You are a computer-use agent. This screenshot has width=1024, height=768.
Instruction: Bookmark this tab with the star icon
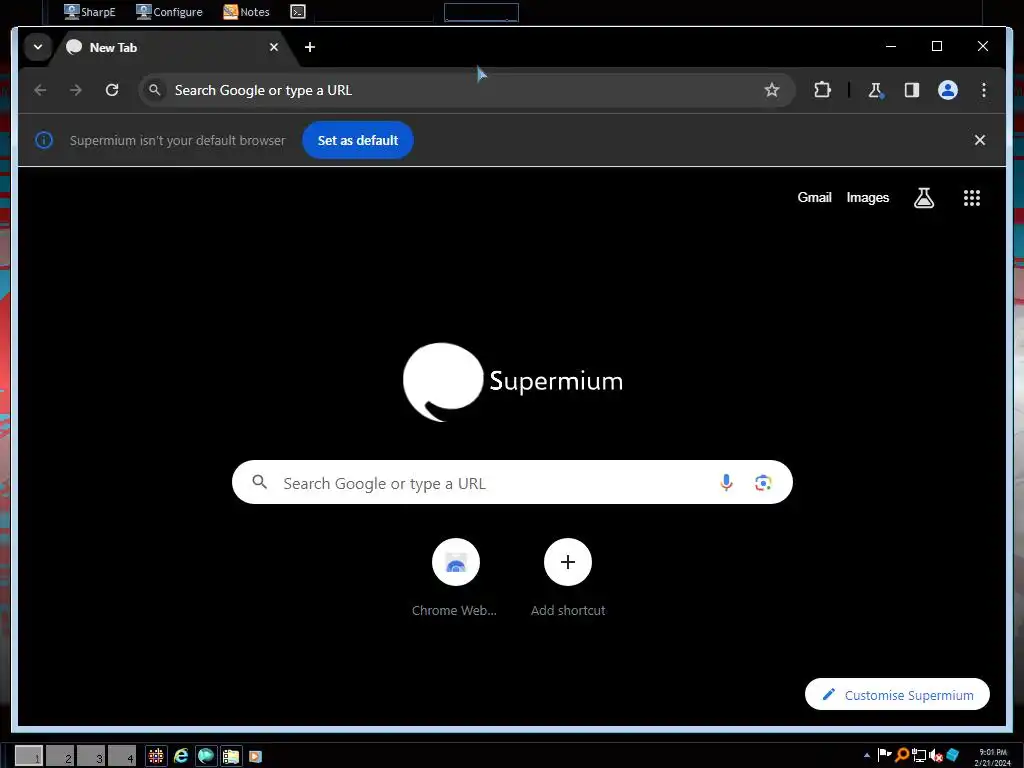coord(771,90)
